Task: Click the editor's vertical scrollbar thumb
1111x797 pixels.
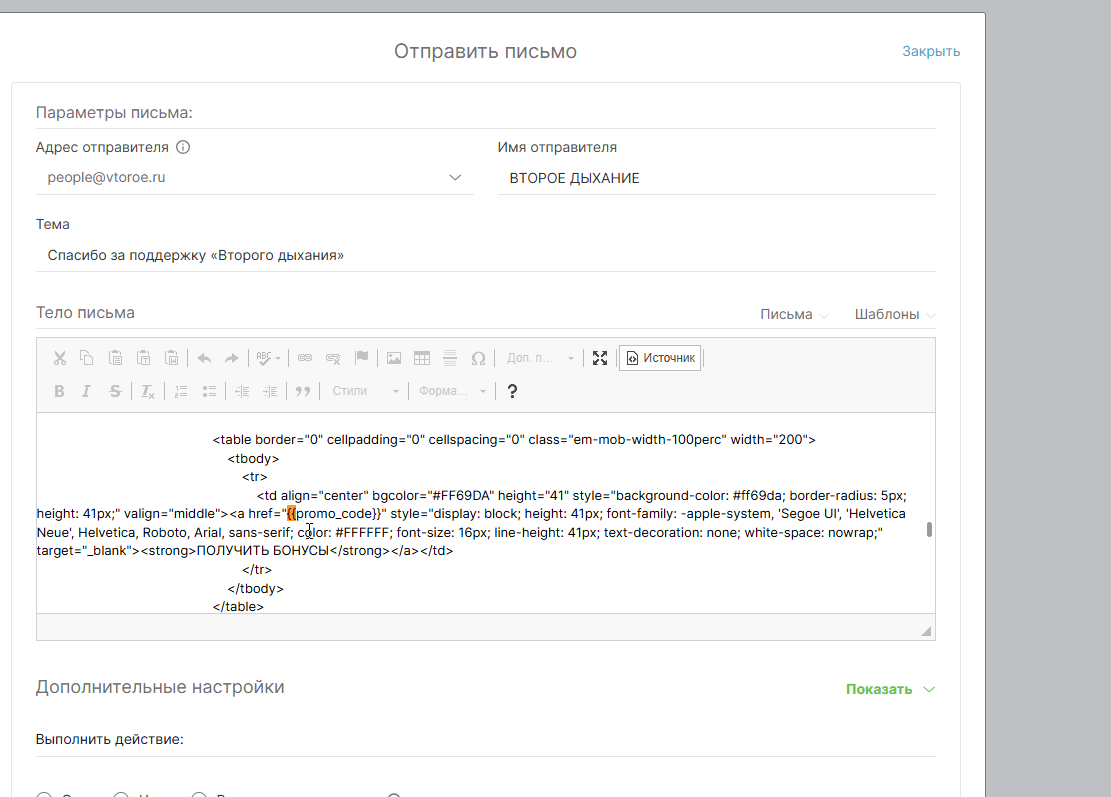Action: (x=929, y=530)
